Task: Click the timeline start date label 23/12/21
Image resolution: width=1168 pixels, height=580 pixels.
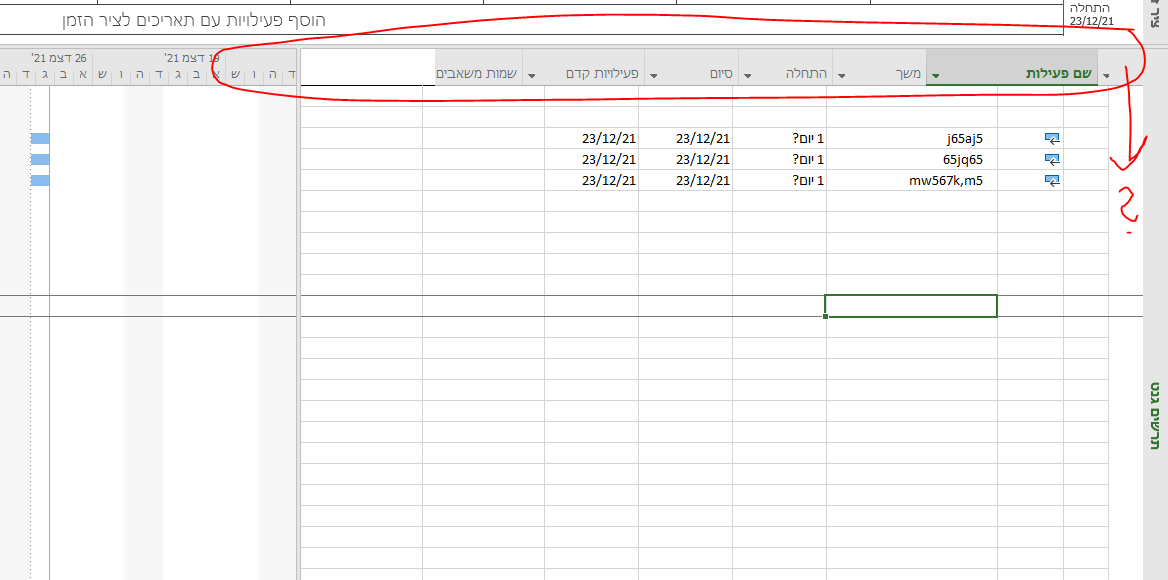Action: pyautogui.click(x=1092, y=21)
